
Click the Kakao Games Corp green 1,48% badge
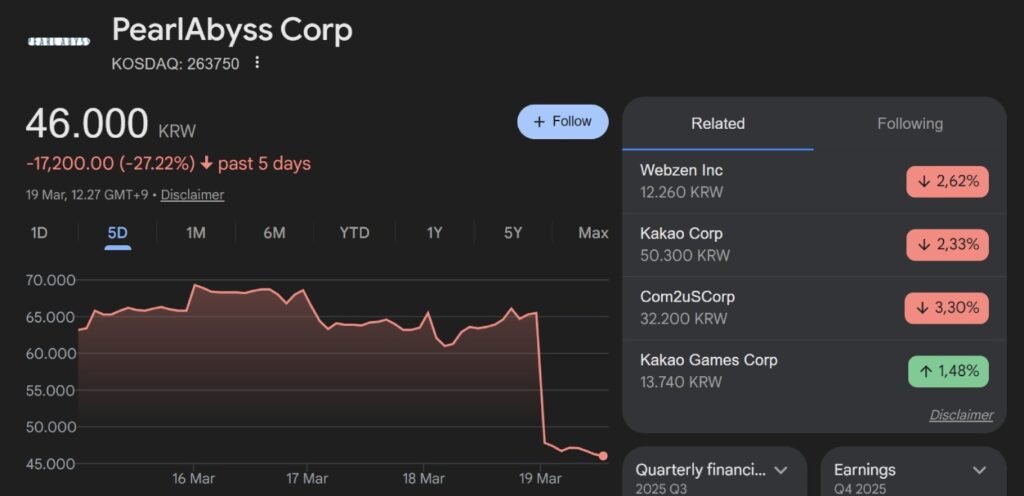pos(948,372)
